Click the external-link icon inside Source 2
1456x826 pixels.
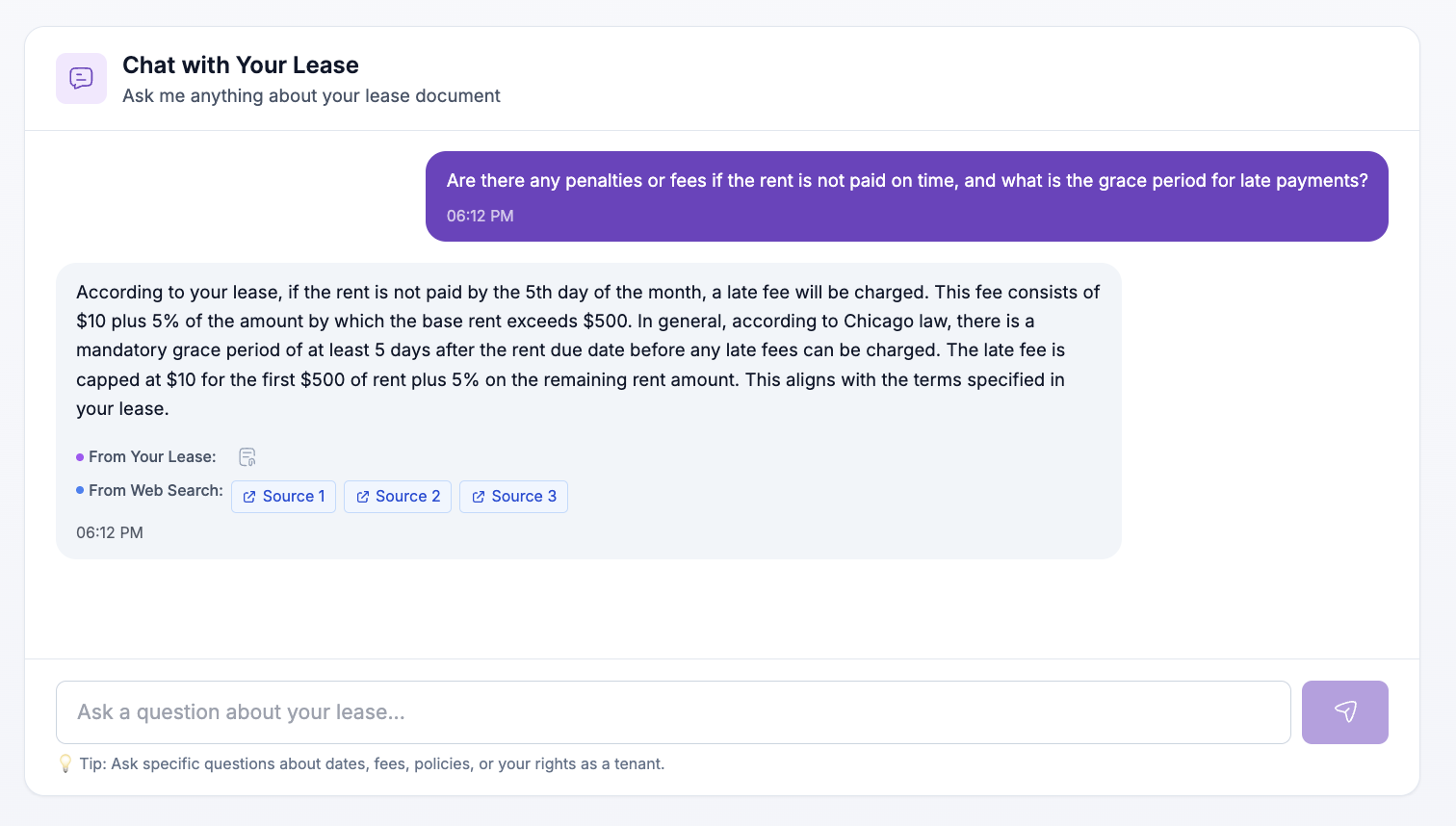tap(363, 496)
